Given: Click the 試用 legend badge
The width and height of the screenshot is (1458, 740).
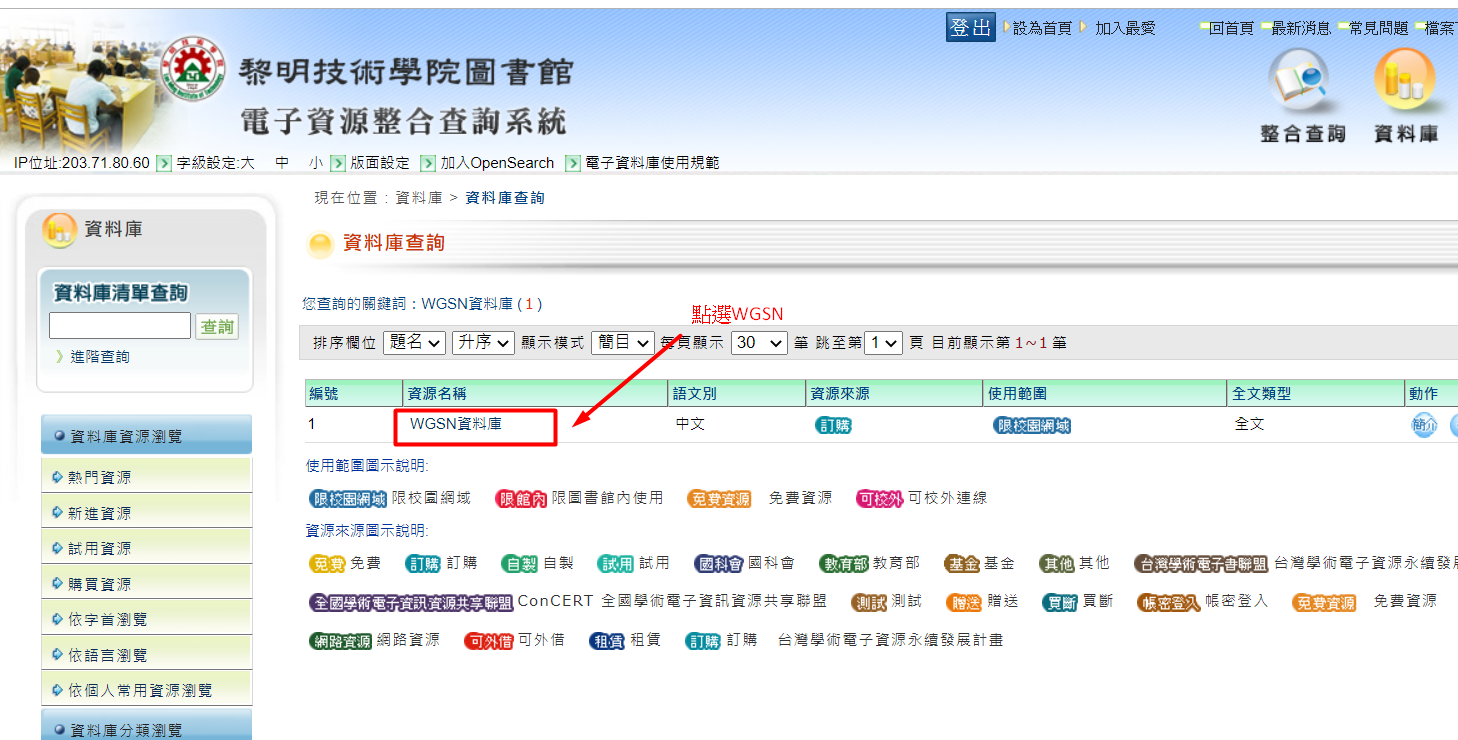Looking at the screenshot, I should [x=616, y=564].
